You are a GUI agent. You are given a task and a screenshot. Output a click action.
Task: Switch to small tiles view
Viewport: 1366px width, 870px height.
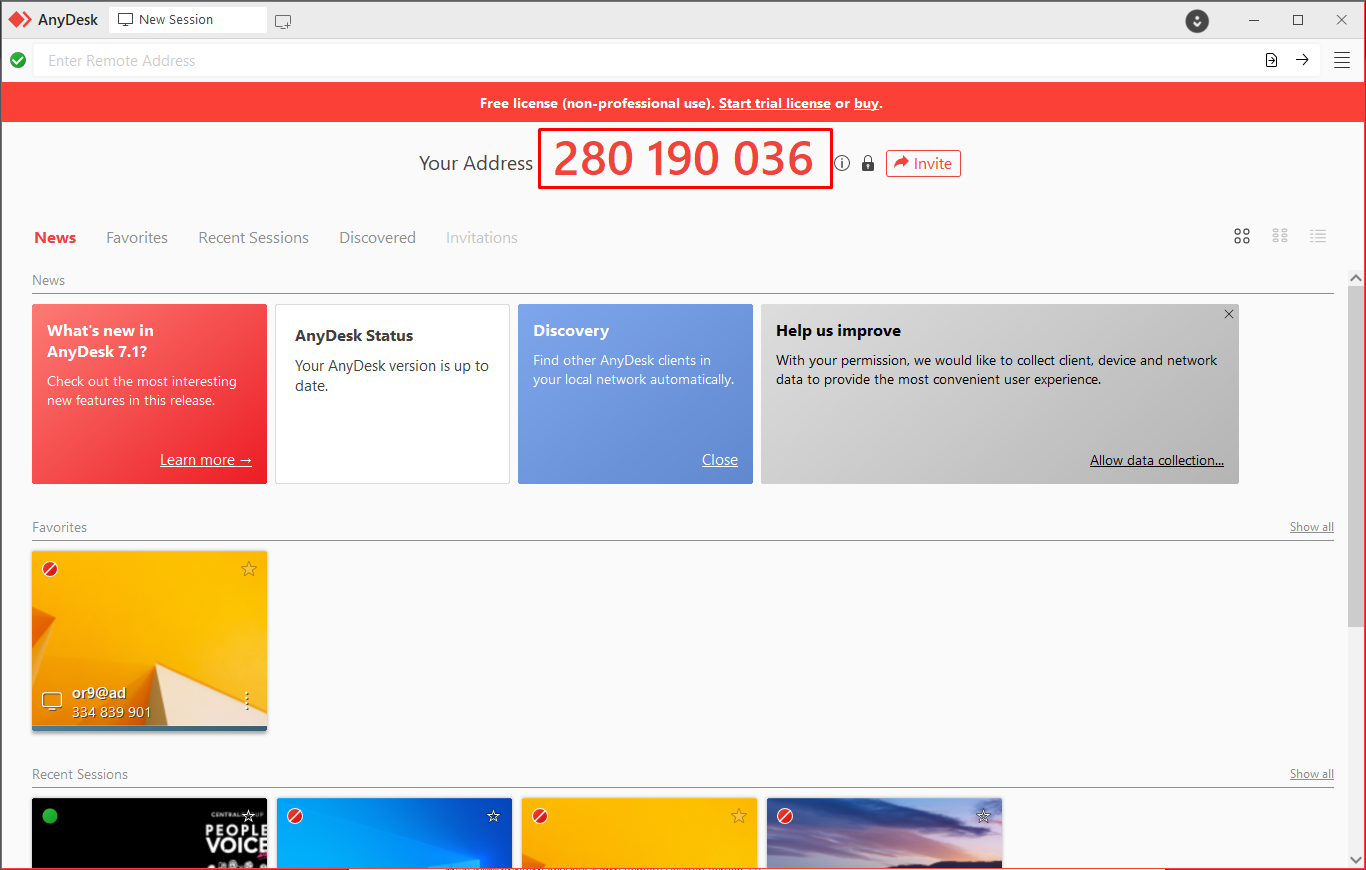click(1280, 236)
